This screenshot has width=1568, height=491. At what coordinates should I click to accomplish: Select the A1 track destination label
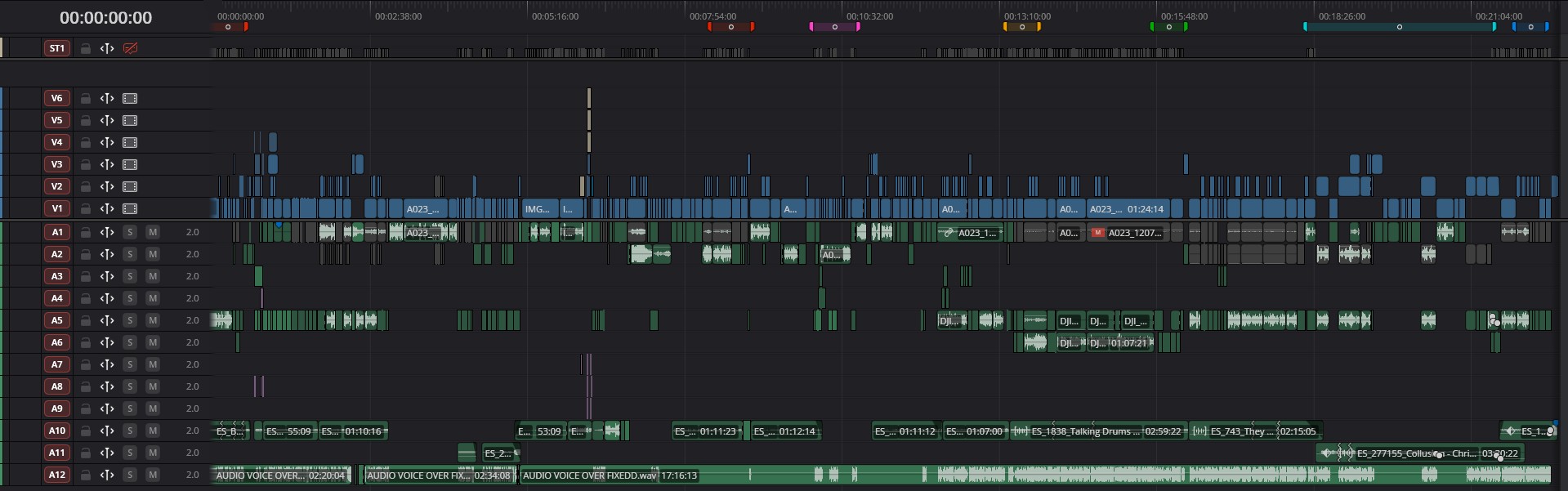pos(56,232)
